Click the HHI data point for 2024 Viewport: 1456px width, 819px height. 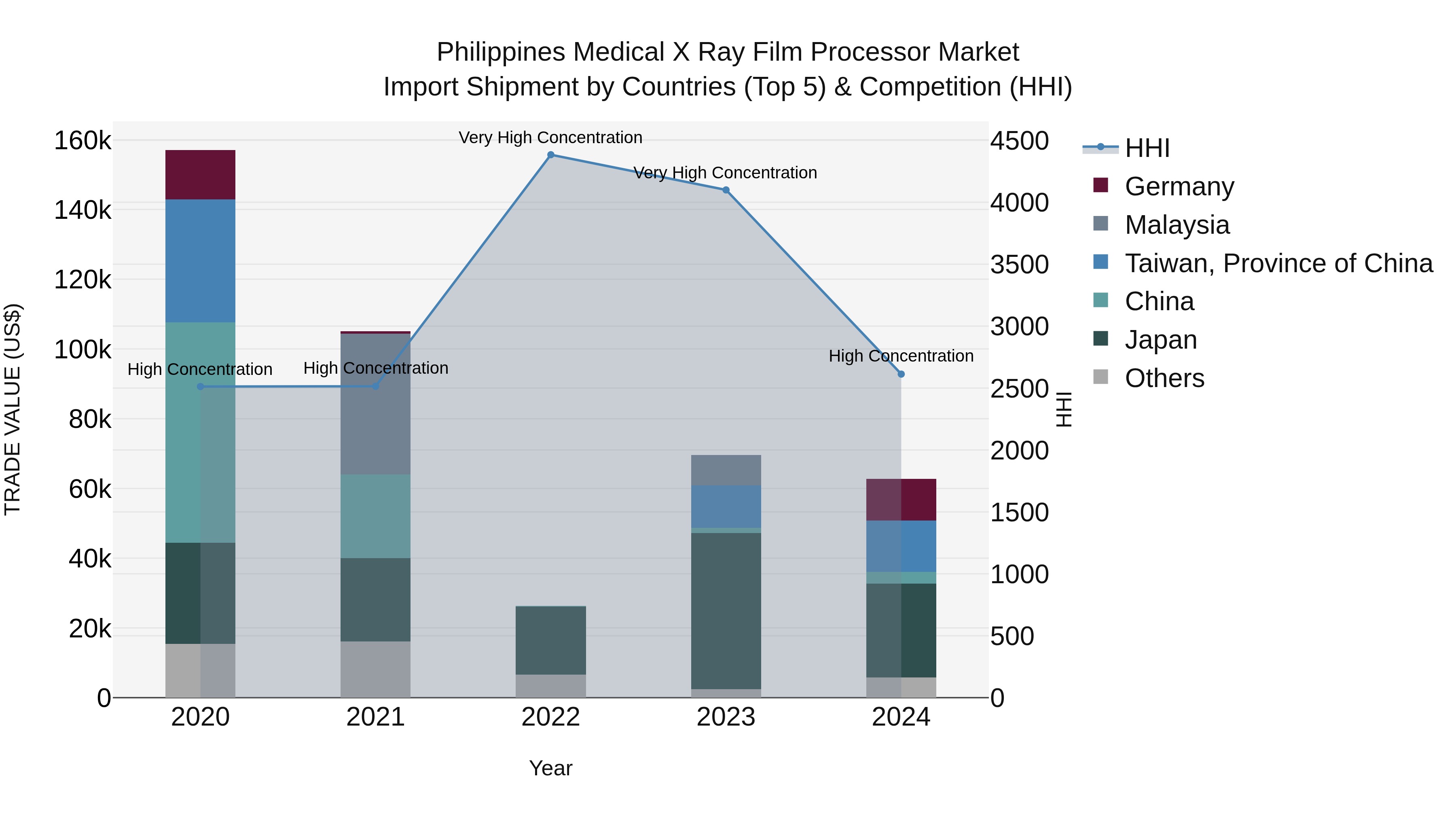[901, 374]
